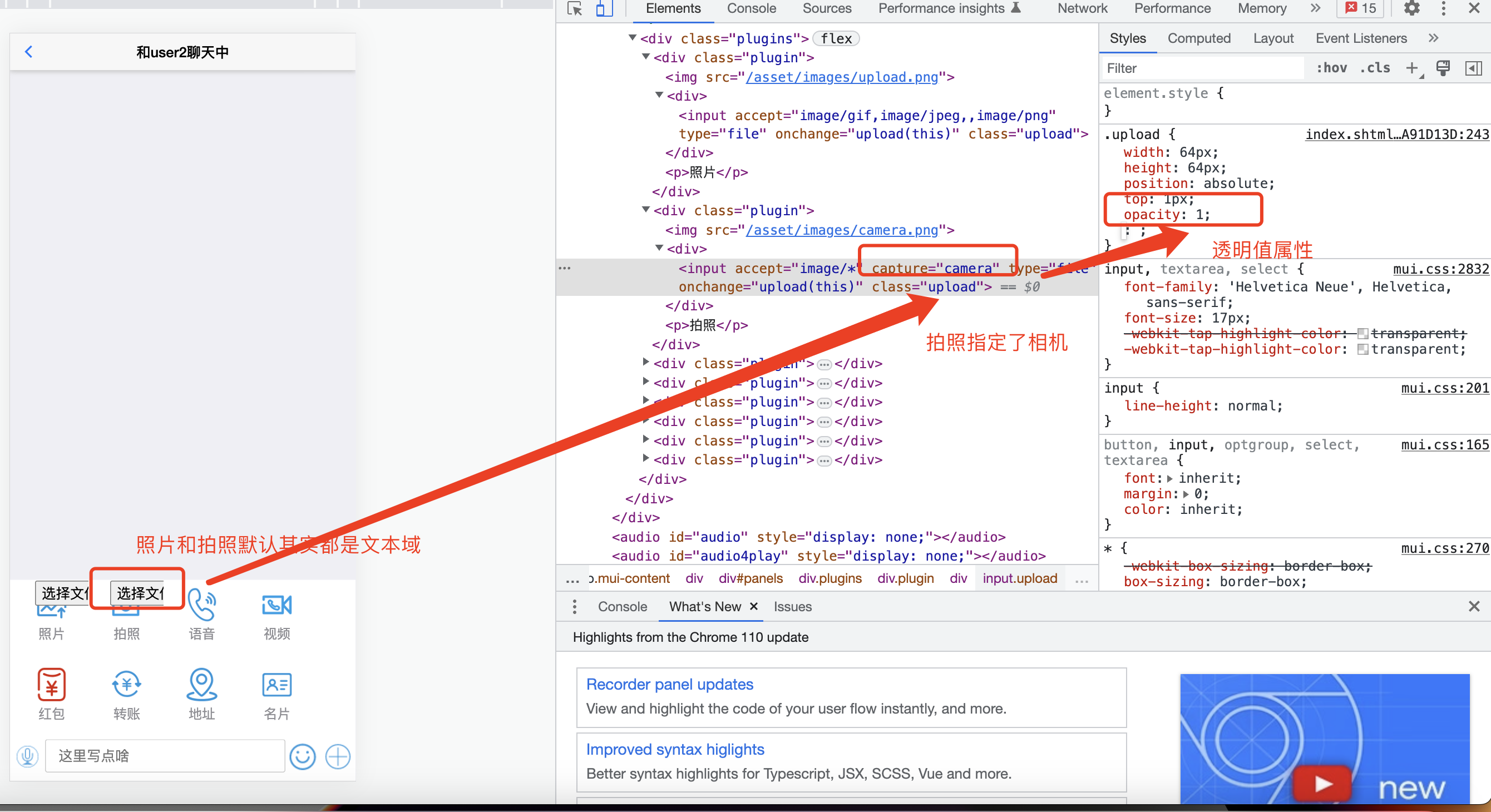1491x812 pixels.
Task: Collapse the first div class="plugin" node
Action: pos(646,57)
